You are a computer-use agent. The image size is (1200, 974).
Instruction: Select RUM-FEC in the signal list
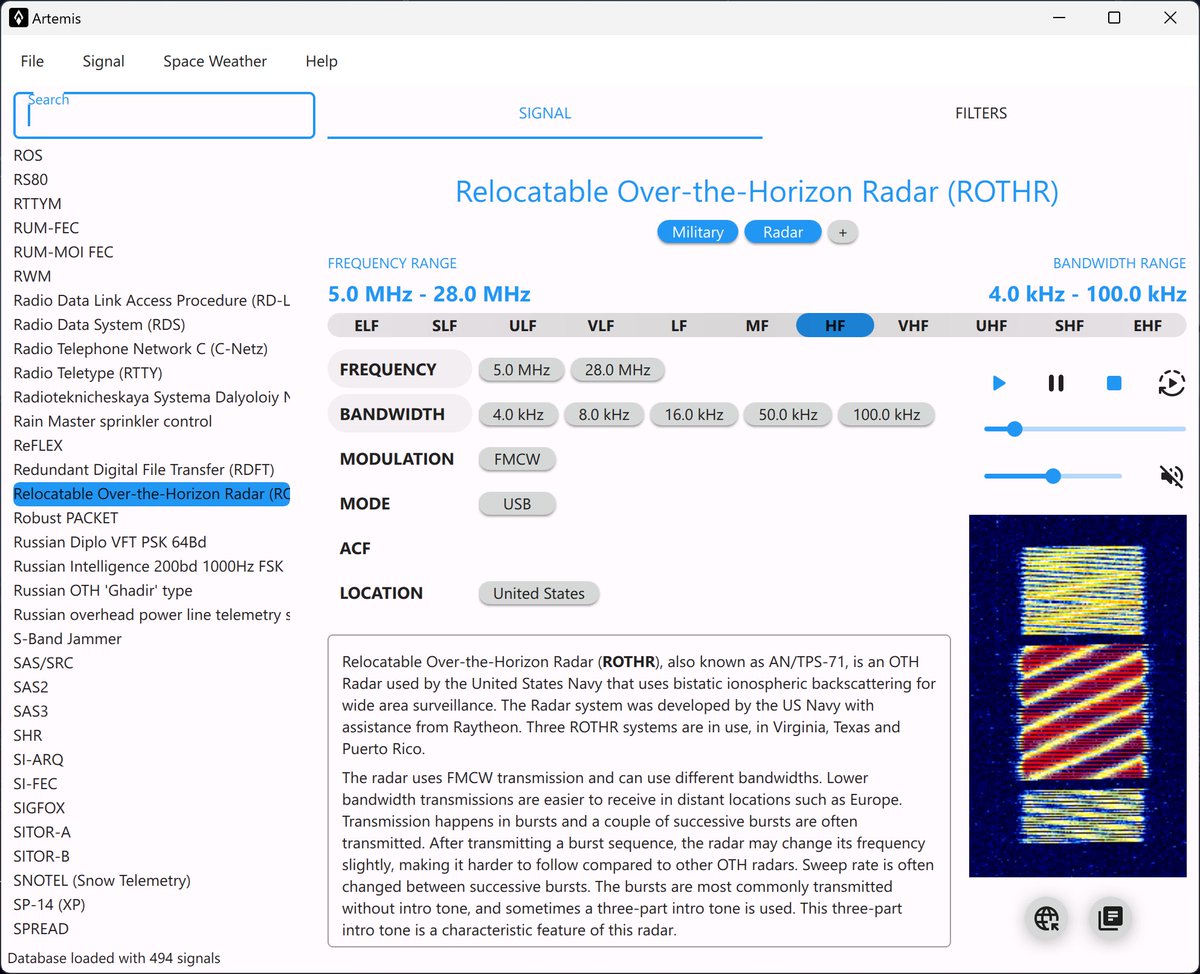152,228
